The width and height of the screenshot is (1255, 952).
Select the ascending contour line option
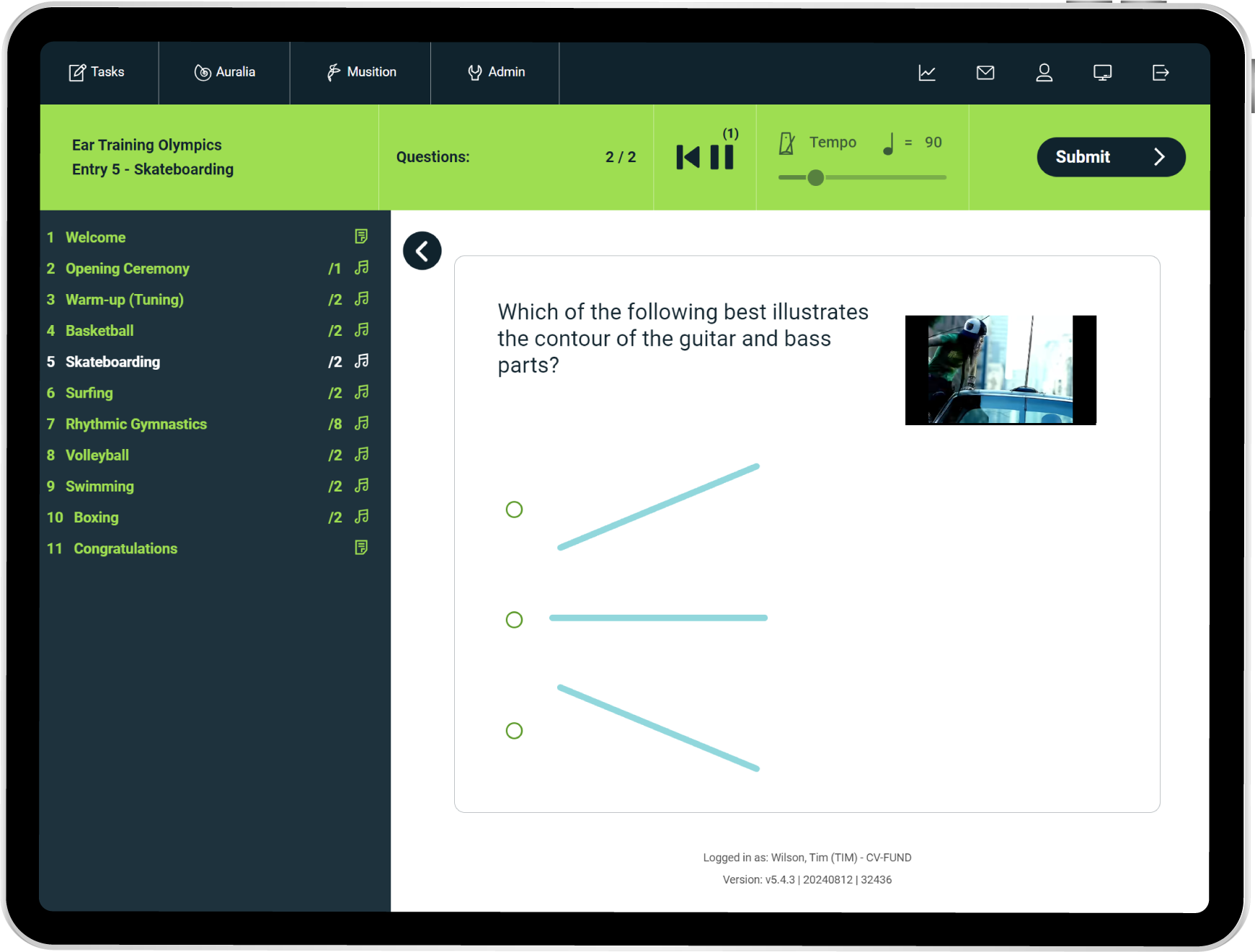pos(514,510)
